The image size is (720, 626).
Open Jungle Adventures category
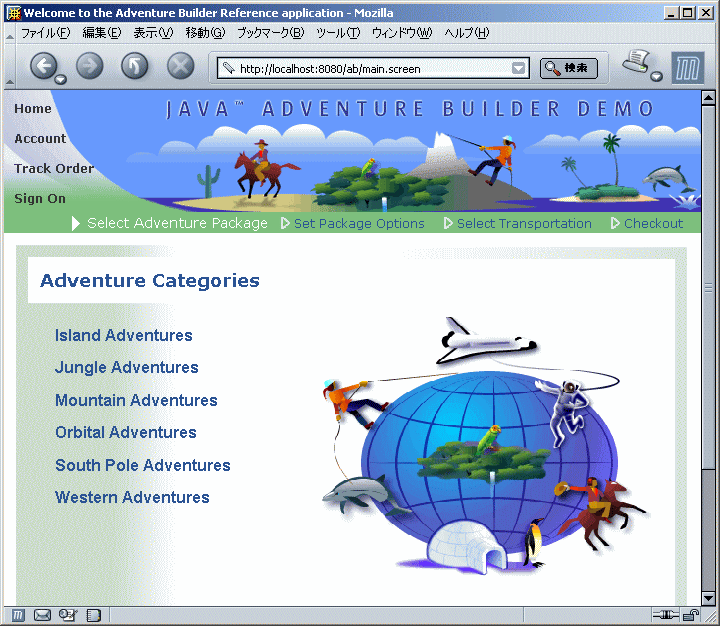[x=126, y=367]
